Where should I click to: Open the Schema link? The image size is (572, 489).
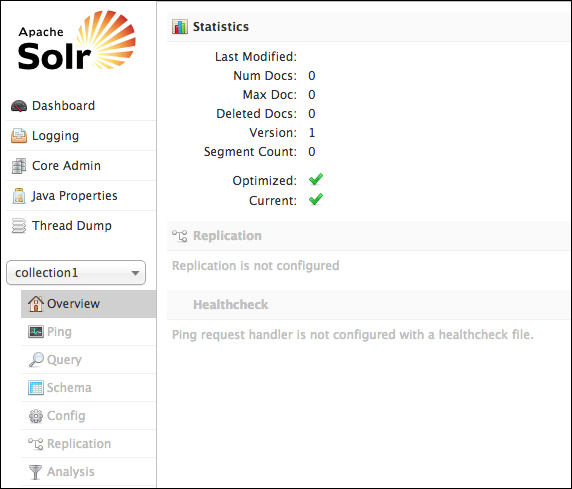click(x=89, y=388)
